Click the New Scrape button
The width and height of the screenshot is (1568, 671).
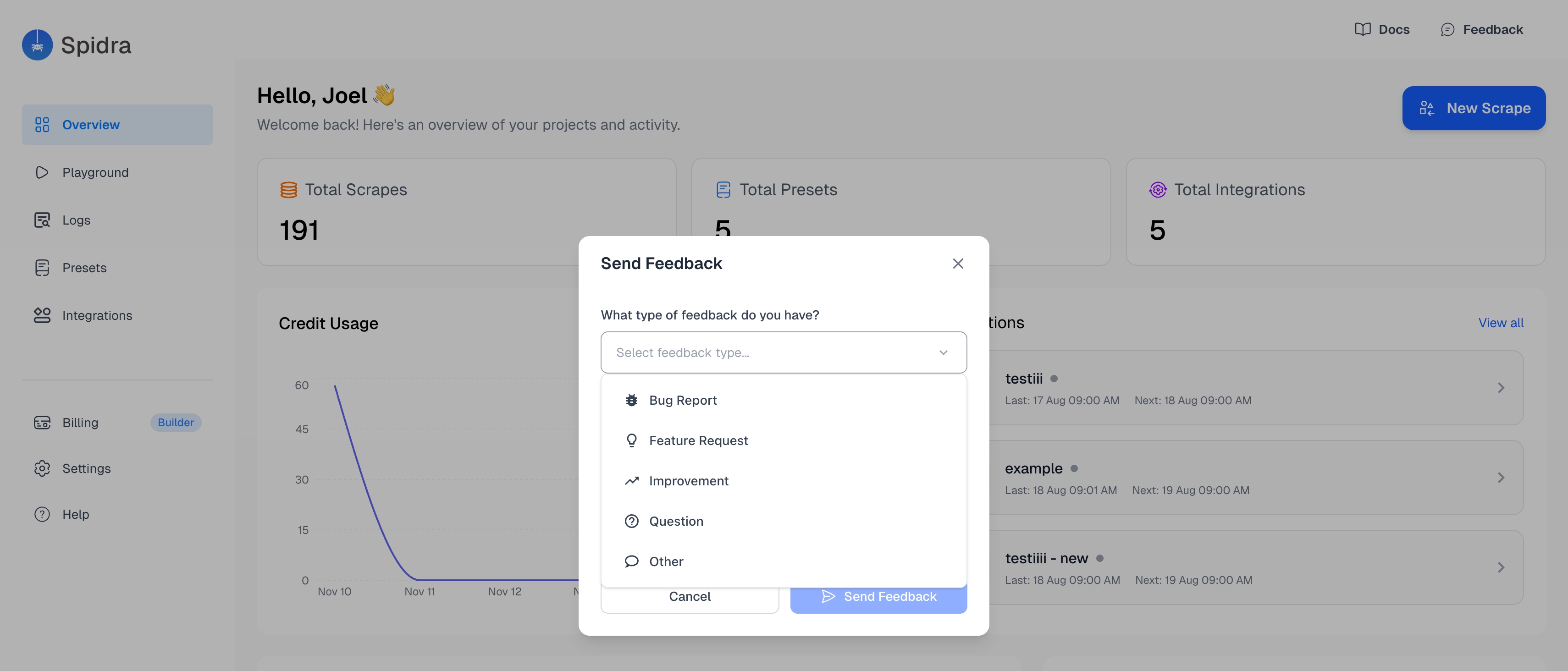coord(1474,108)
